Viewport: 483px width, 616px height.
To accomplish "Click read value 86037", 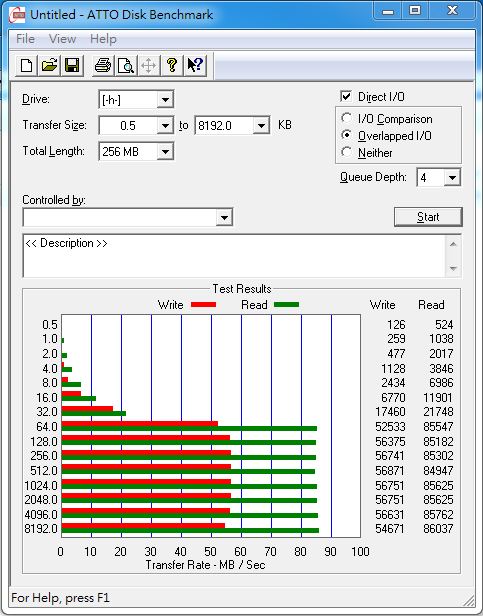I will 438,528.
